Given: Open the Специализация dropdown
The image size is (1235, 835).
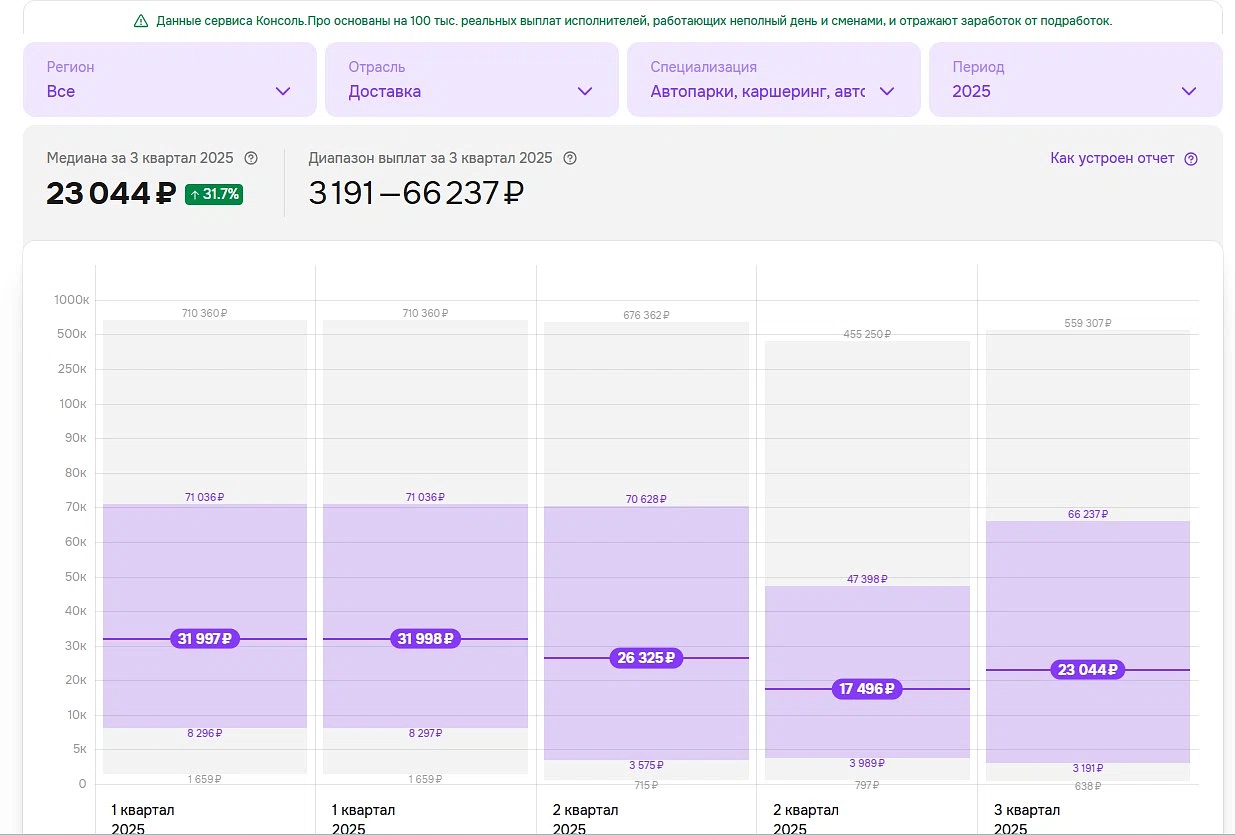Looking at the screenshot, I should click(773, 80).
